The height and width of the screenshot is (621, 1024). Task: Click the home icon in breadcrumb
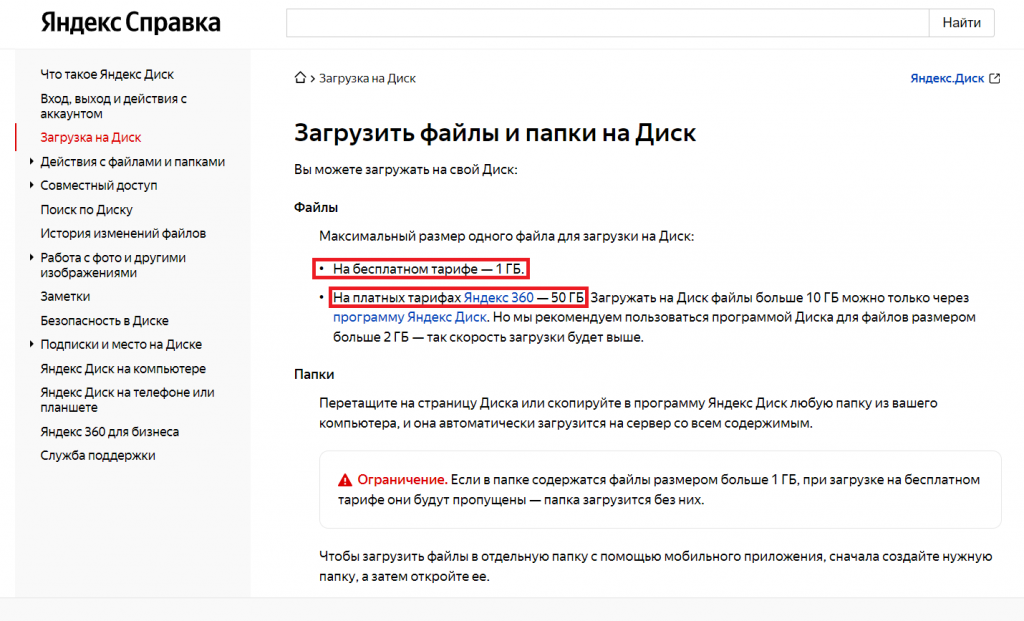[x=300, y=78]
